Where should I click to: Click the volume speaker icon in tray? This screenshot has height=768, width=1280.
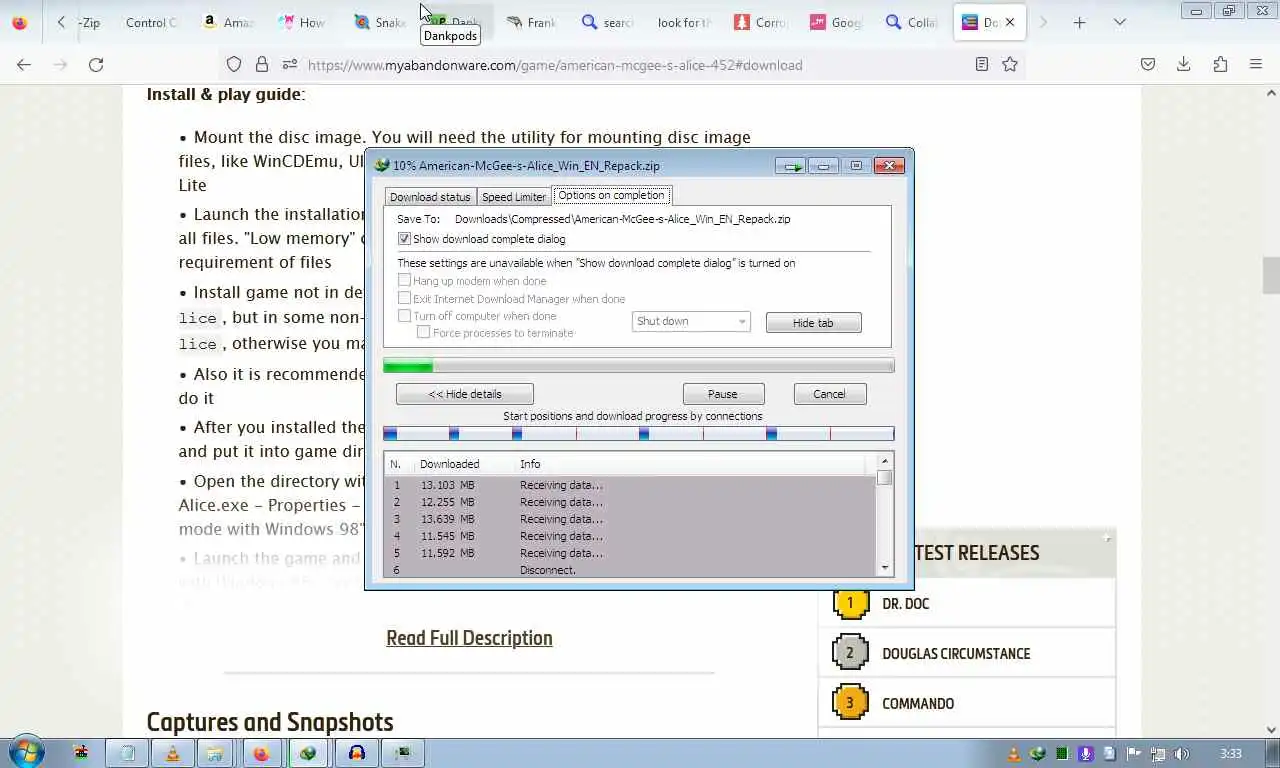(1181, 753)
